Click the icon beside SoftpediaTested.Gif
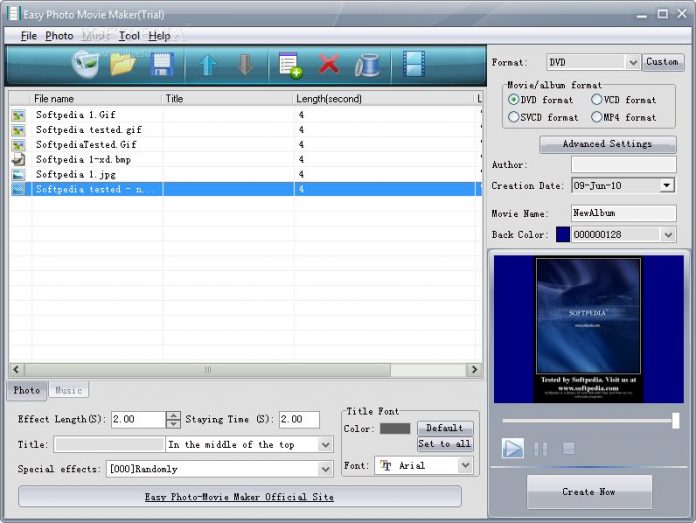The image size is (696, 523). (x=18, y=145)
